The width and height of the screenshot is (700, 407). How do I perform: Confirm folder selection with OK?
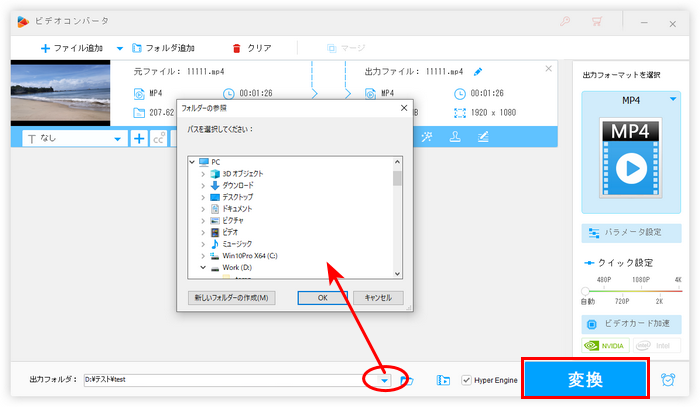322,298
